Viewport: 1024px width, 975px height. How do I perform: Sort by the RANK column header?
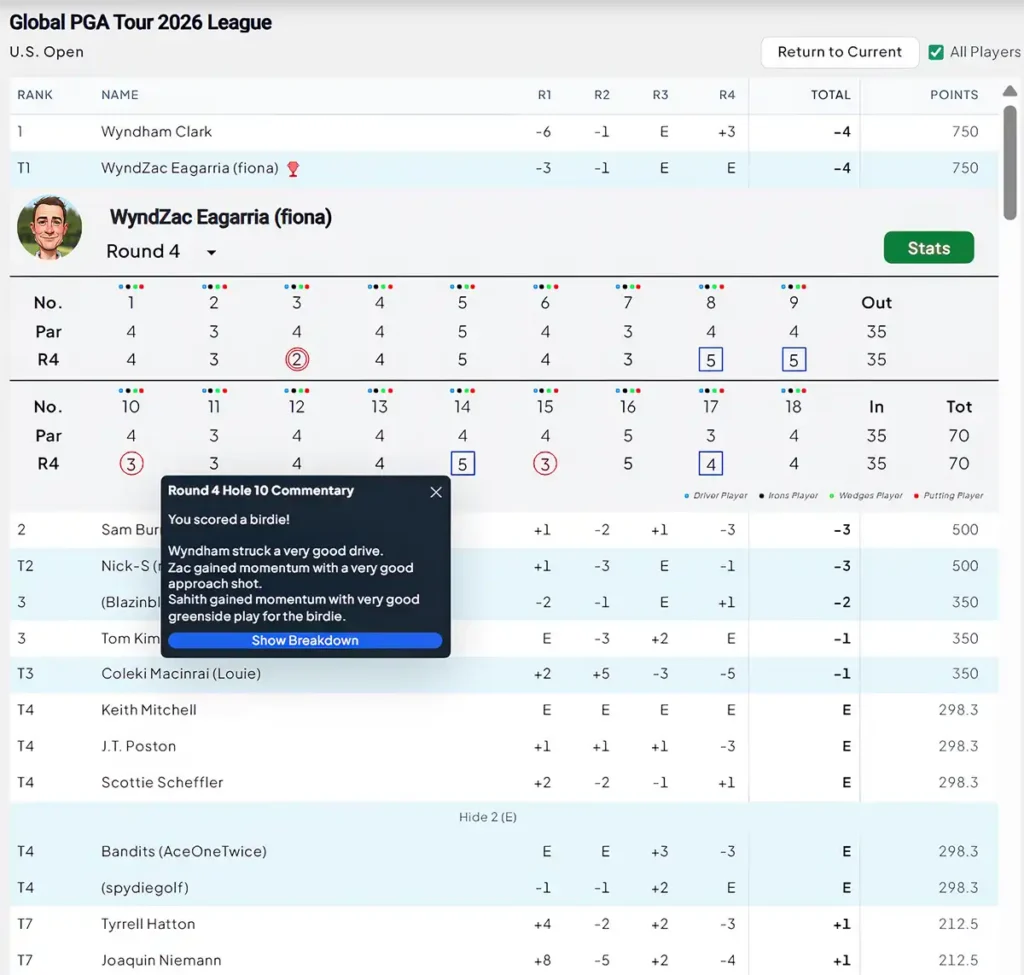coord(35,95)
